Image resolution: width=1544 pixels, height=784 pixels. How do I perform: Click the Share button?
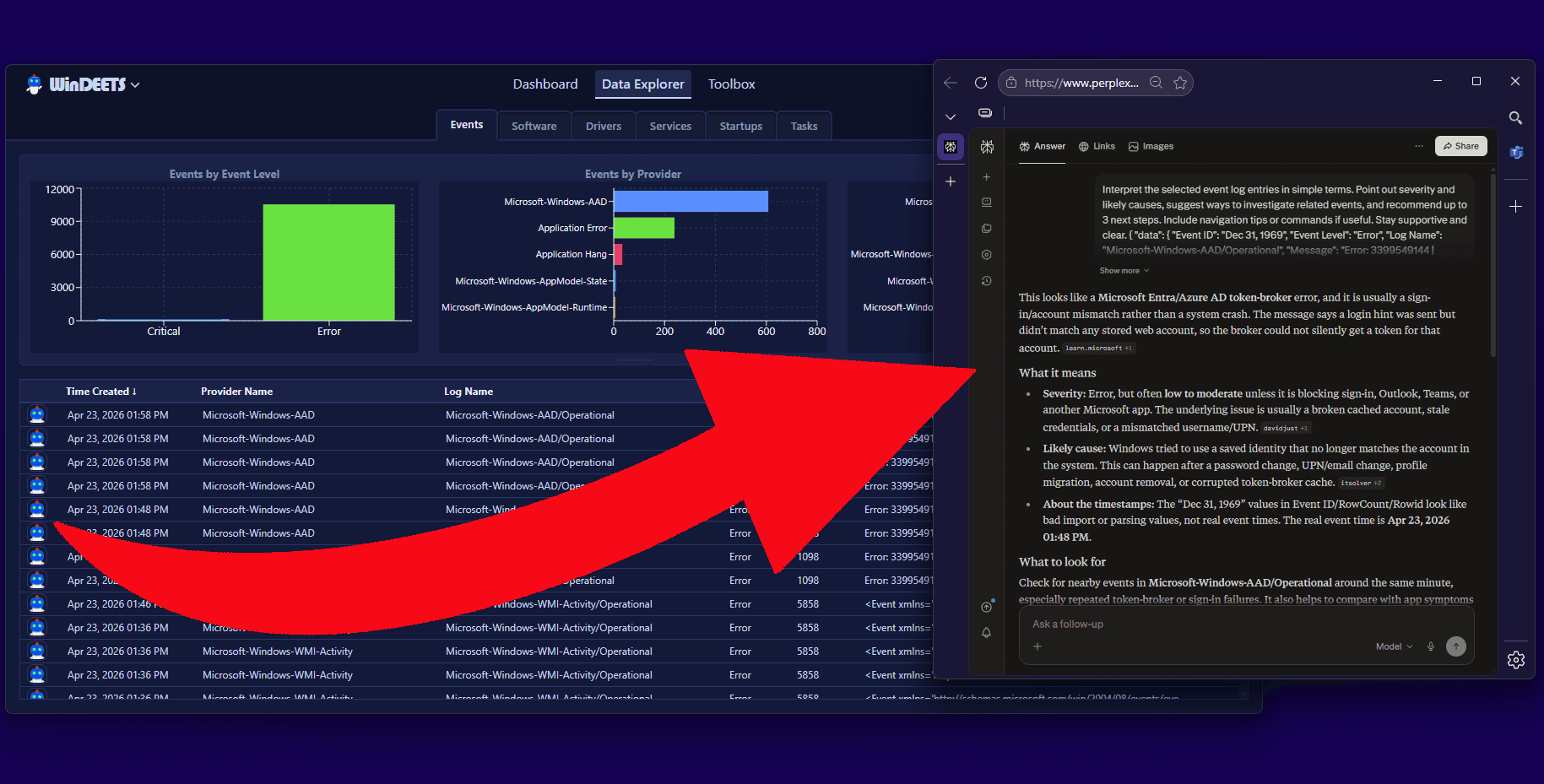1461,146
